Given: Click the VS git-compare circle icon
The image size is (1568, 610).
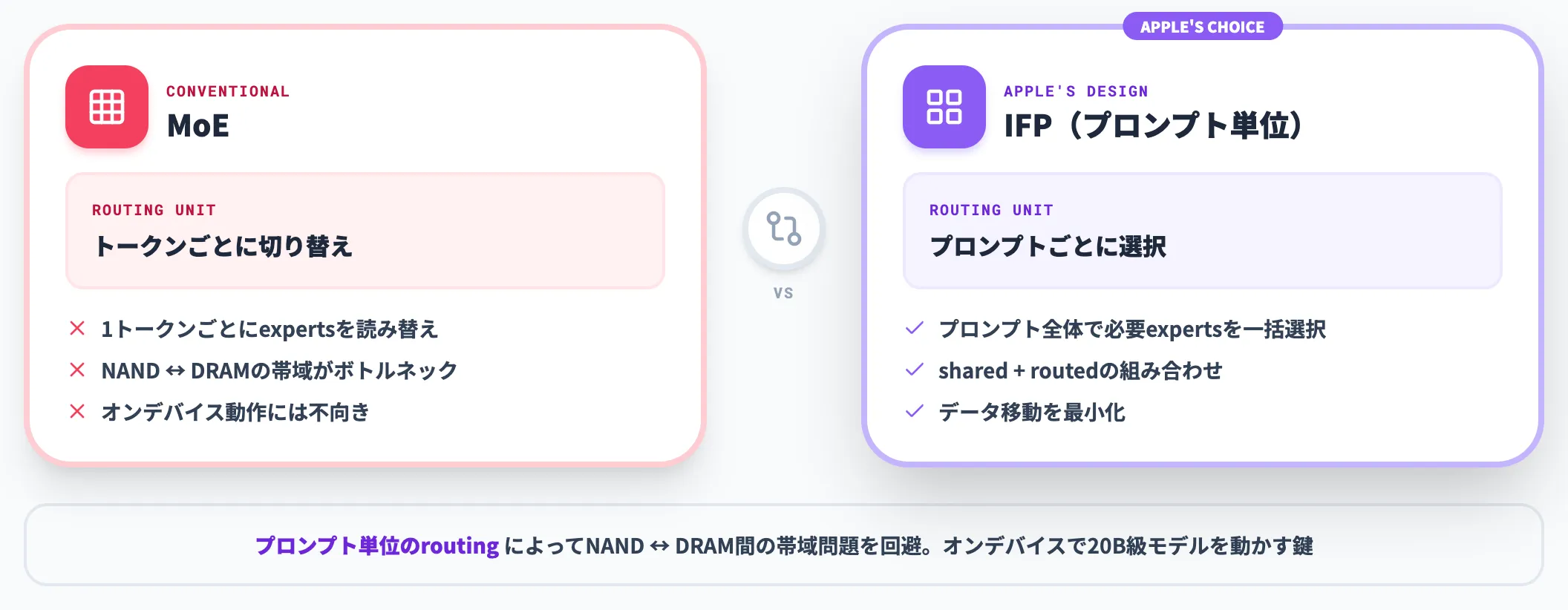Looking at the screenshot, I should pyautogui.click(x=784, y=229).
